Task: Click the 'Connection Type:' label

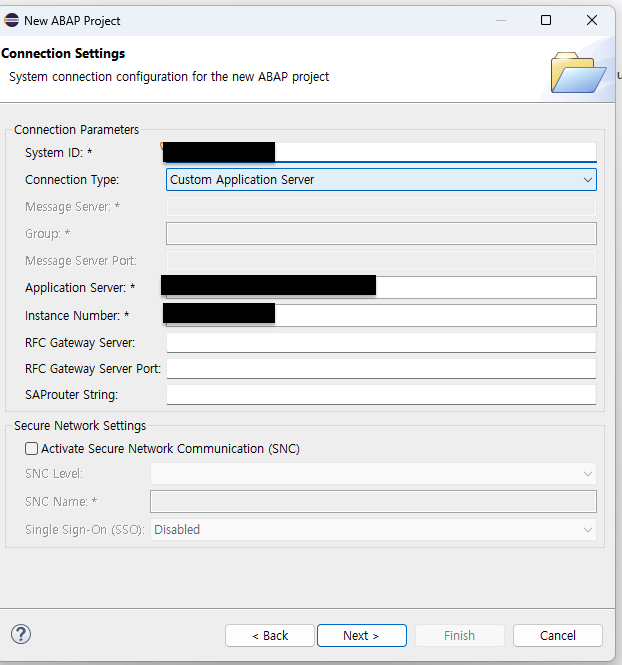Action: tap(72, 180)
